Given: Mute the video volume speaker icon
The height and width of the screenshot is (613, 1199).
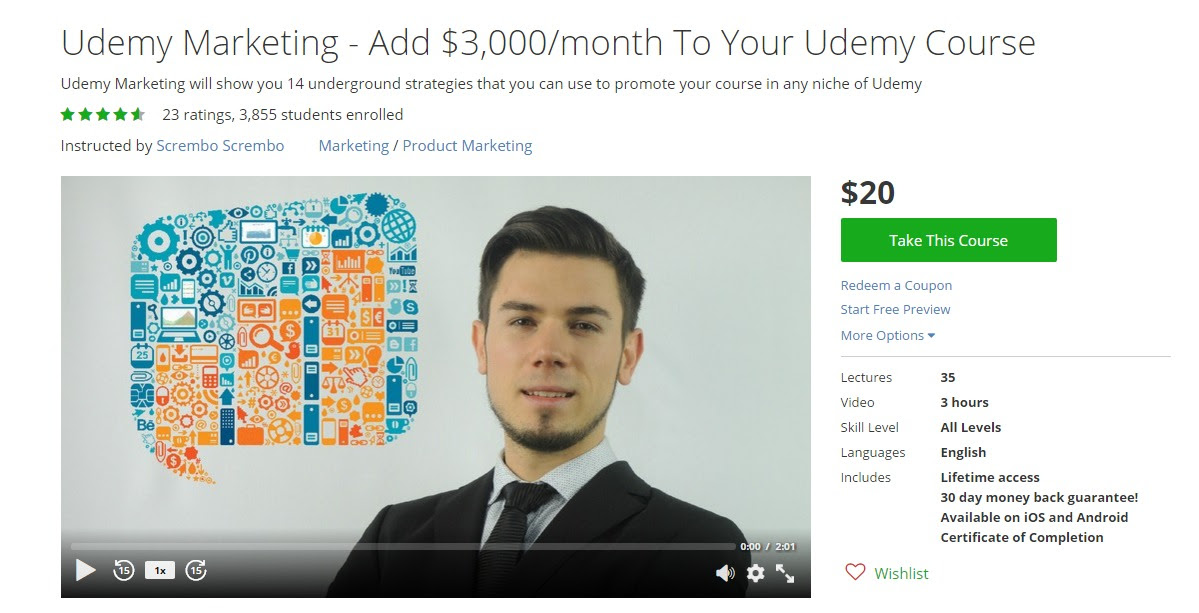Looking at the screenshot, I should pyautogui.click(x=725, y=572).
